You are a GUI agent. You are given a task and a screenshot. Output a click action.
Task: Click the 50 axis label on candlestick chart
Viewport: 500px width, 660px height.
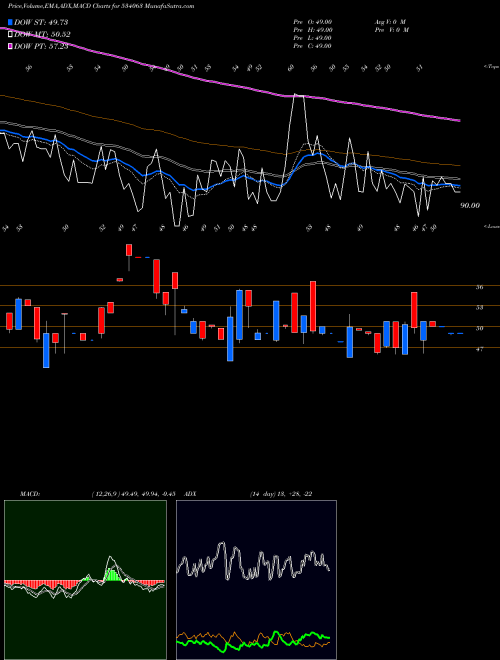(x=479, y=328)
